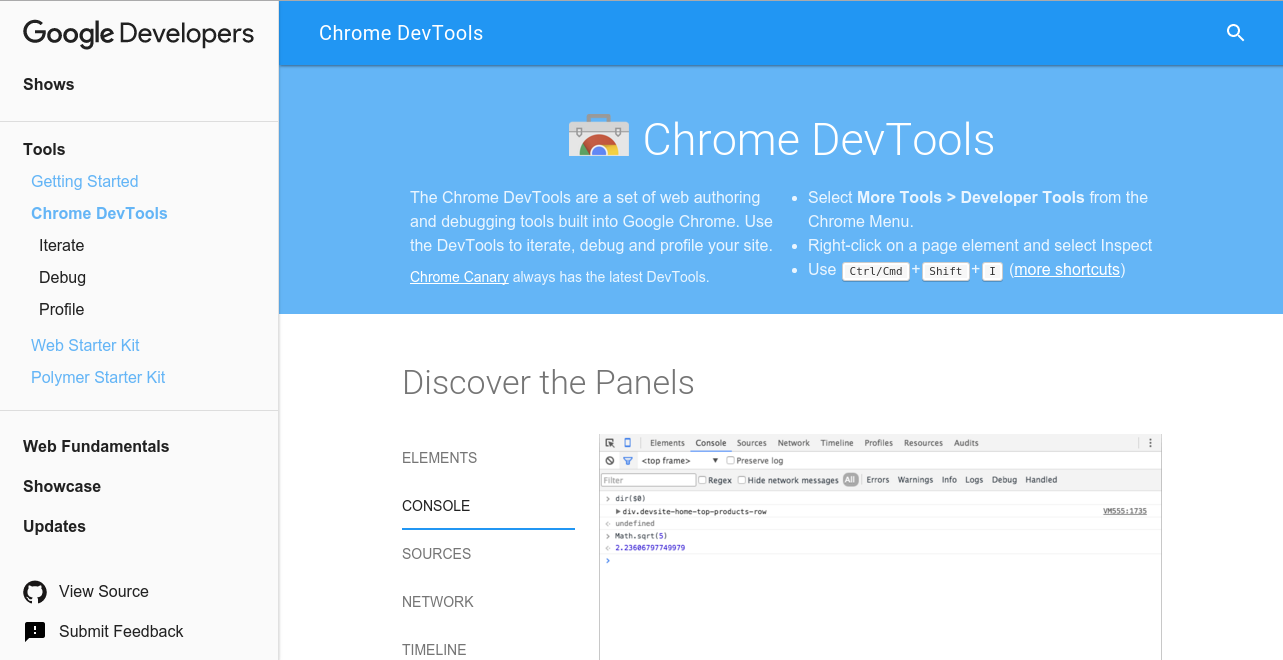Click the Submit Feedback link

tap(121, 632)
